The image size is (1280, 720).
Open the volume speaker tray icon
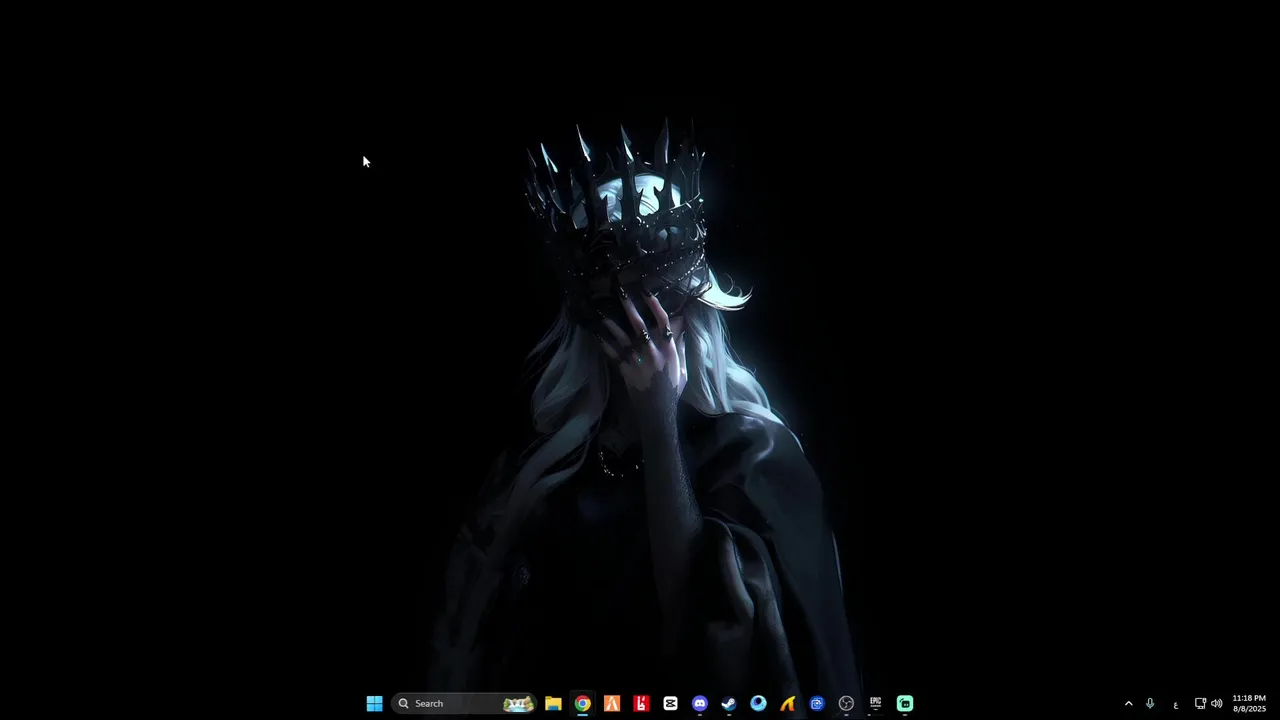click(1216, 703)
